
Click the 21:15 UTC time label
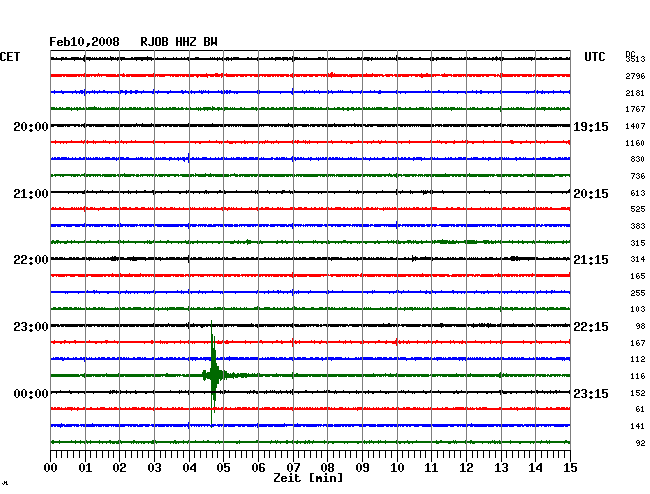[x=591, y=260]
